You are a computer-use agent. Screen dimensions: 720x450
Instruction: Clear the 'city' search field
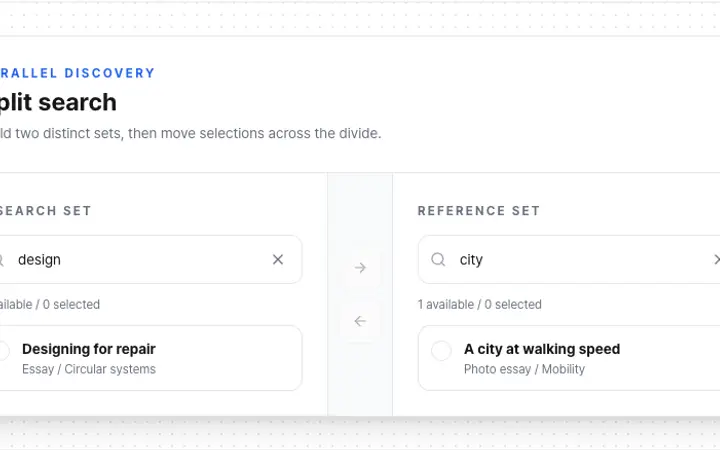pos(716,259)
